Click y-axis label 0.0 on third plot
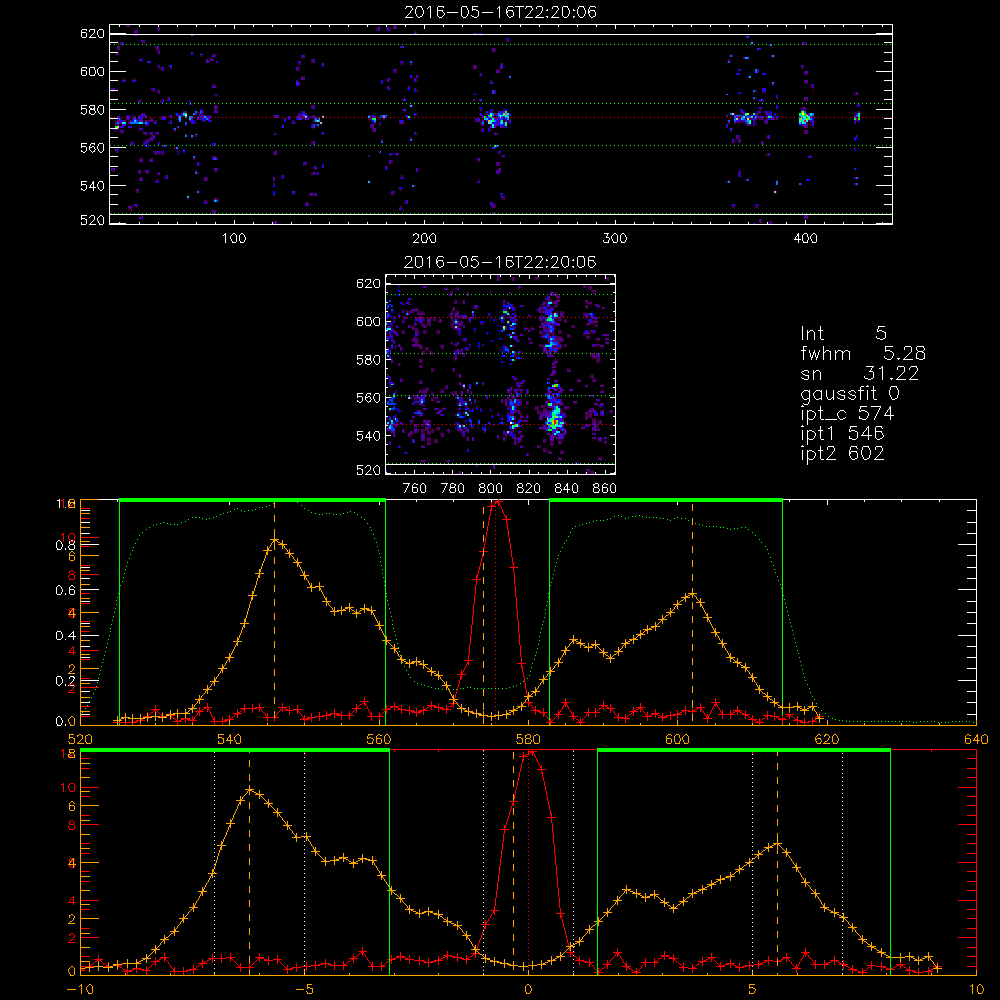 [66, 722]
